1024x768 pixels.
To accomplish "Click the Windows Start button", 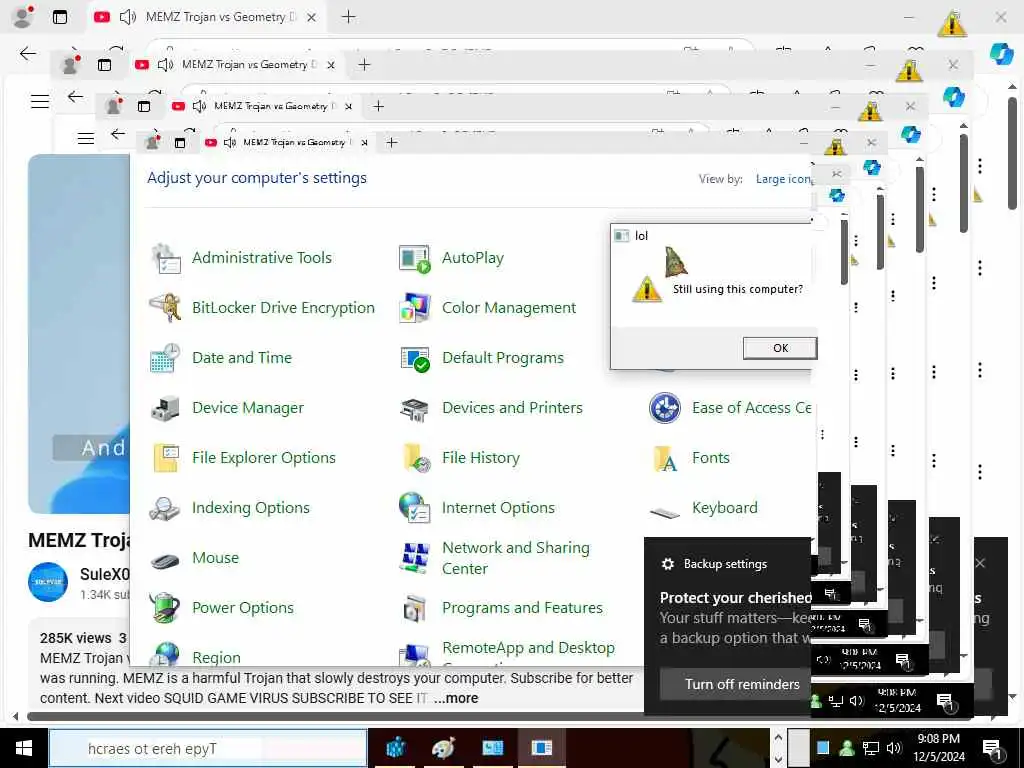I will pos(23,748).
